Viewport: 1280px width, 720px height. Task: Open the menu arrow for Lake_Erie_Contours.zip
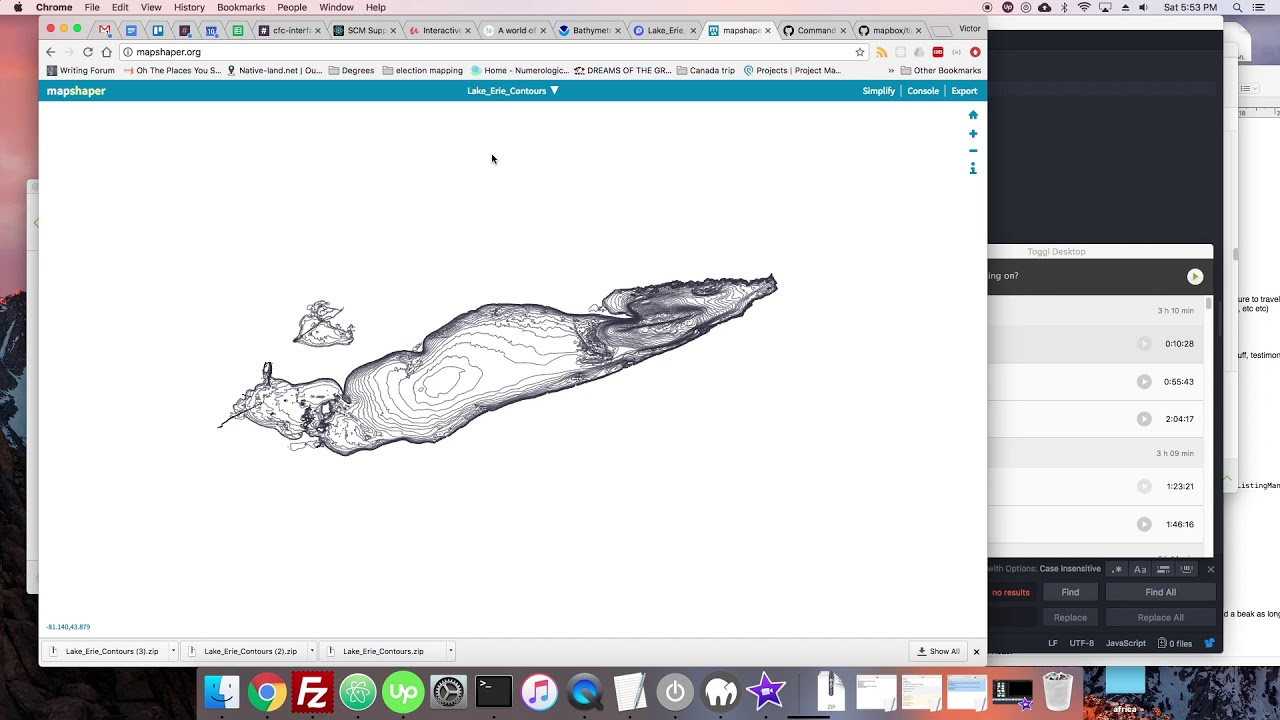451,652
